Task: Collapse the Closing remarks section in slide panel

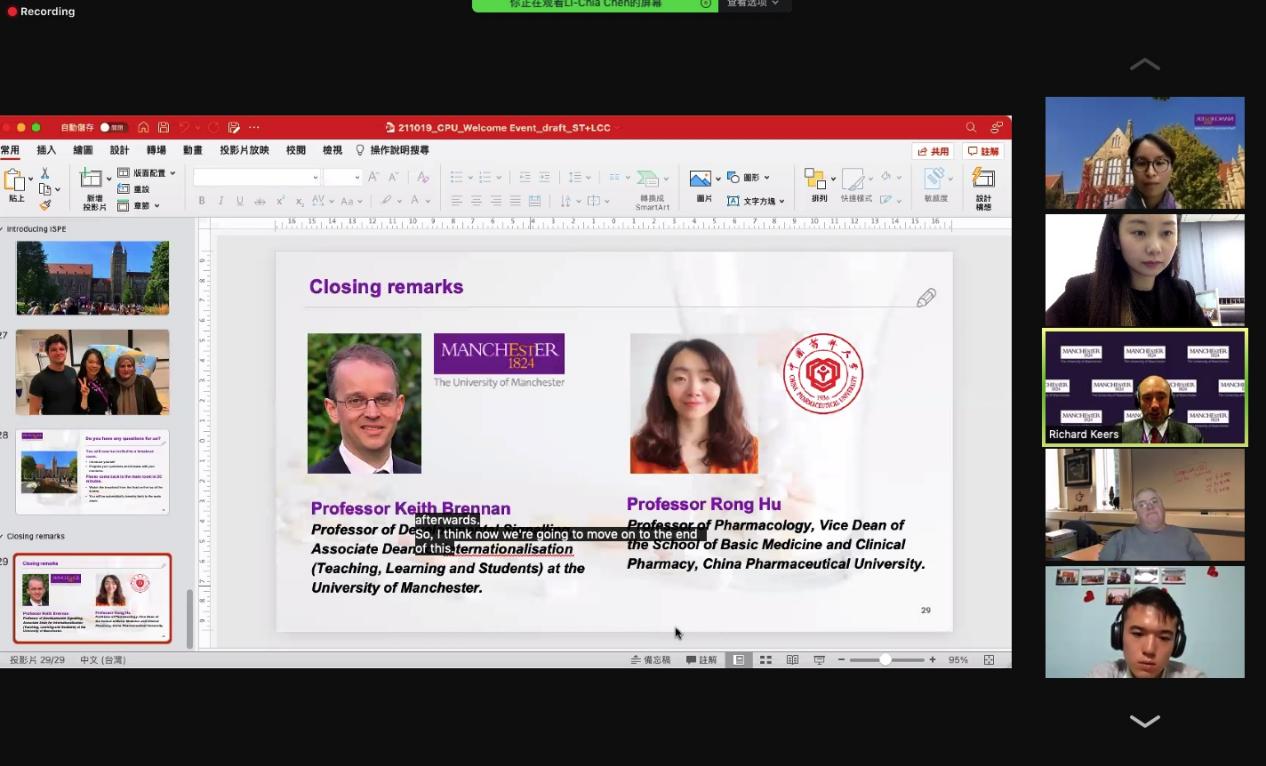Action: [3, 537]
